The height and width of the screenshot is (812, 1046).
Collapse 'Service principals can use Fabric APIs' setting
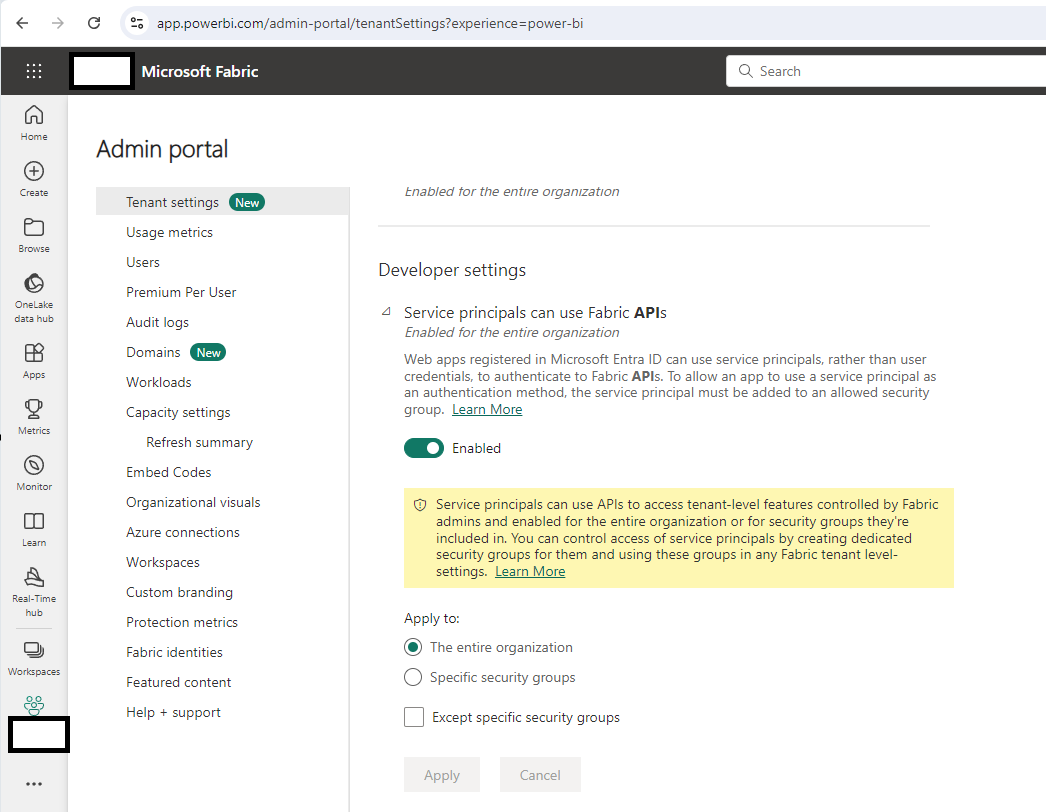(386, 312)
